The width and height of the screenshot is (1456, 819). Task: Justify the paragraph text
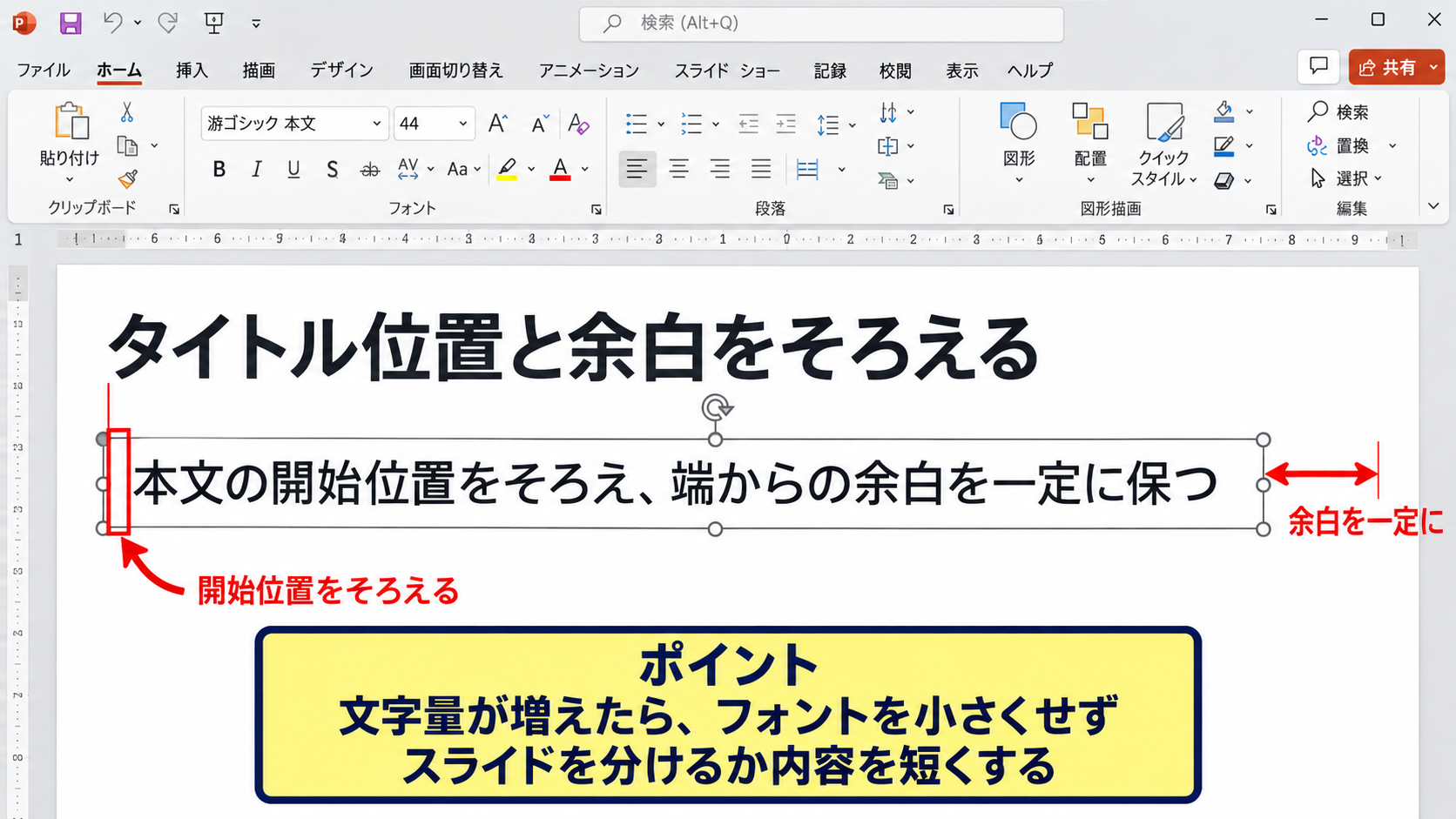[761, 169]
